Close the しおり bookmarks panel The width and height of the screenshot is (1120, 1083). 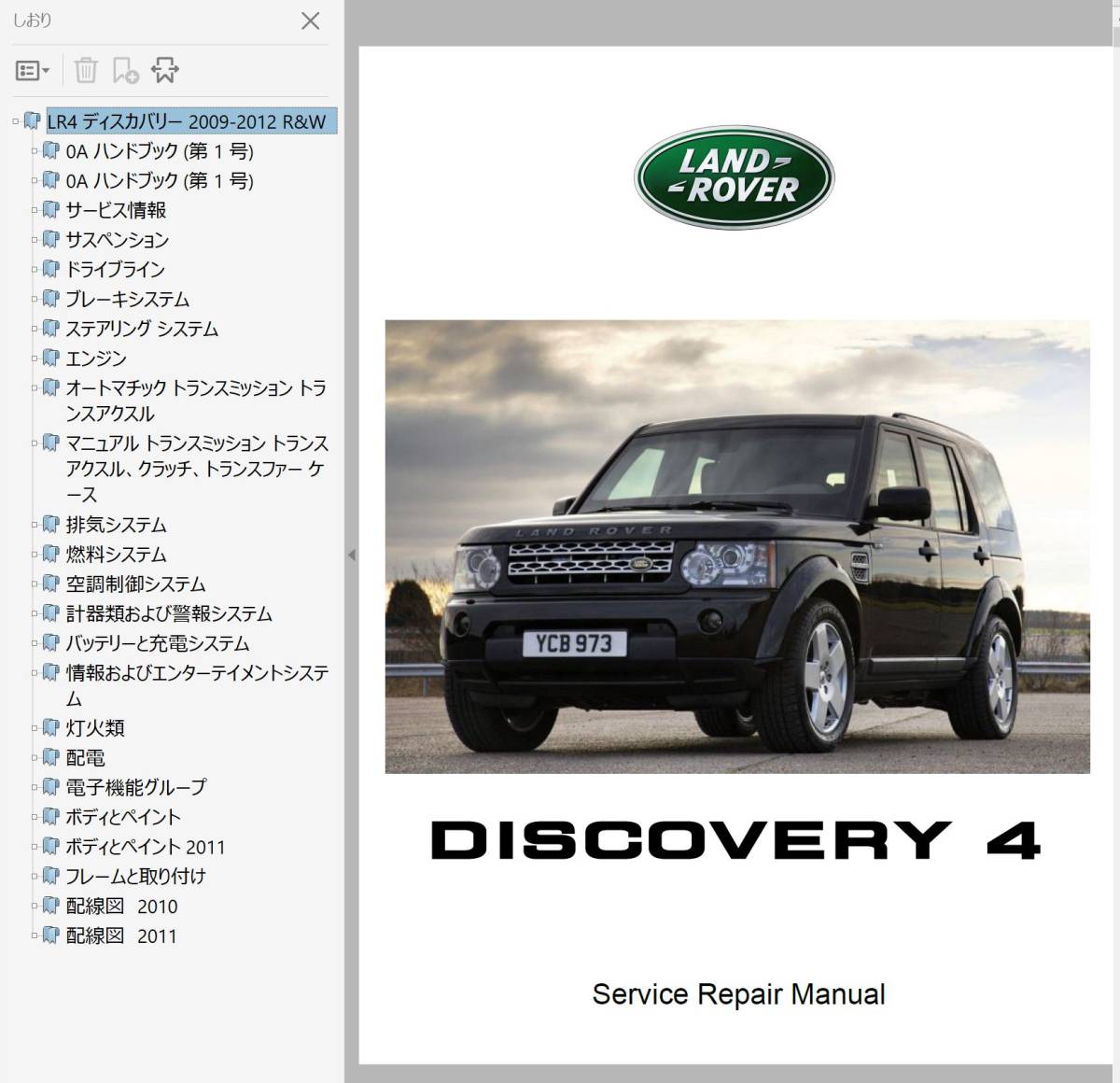click(311, 21)
